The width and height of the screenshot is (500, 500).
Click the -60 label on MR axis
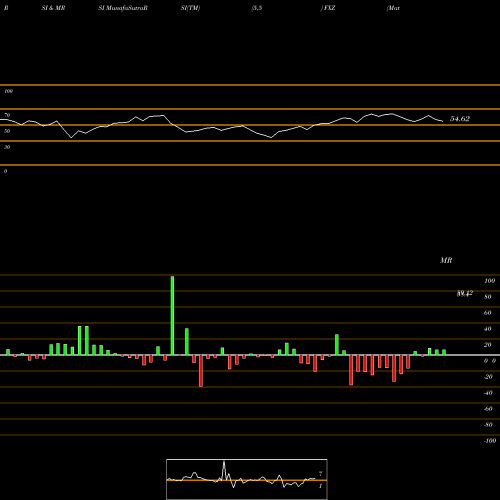click(x=488, y=409)
